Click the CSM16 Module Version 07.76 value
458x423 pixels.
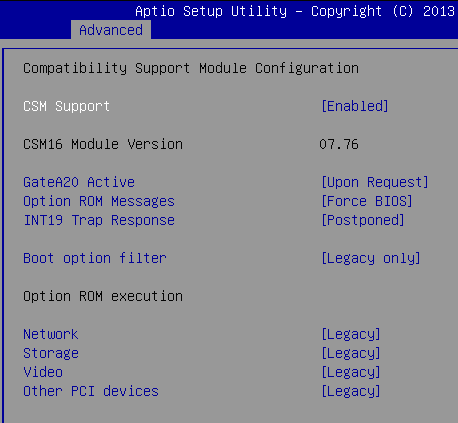point(339,144)
